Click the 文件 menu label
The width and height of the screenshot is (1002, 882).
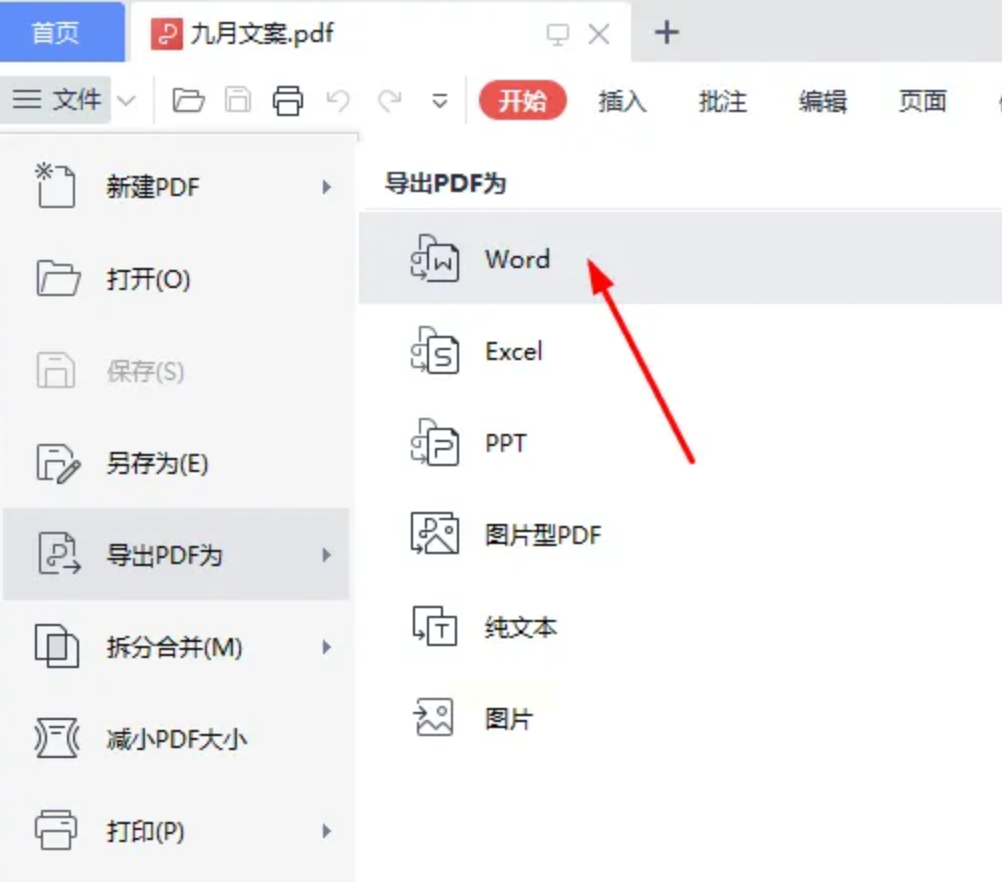tap(77, 100)
